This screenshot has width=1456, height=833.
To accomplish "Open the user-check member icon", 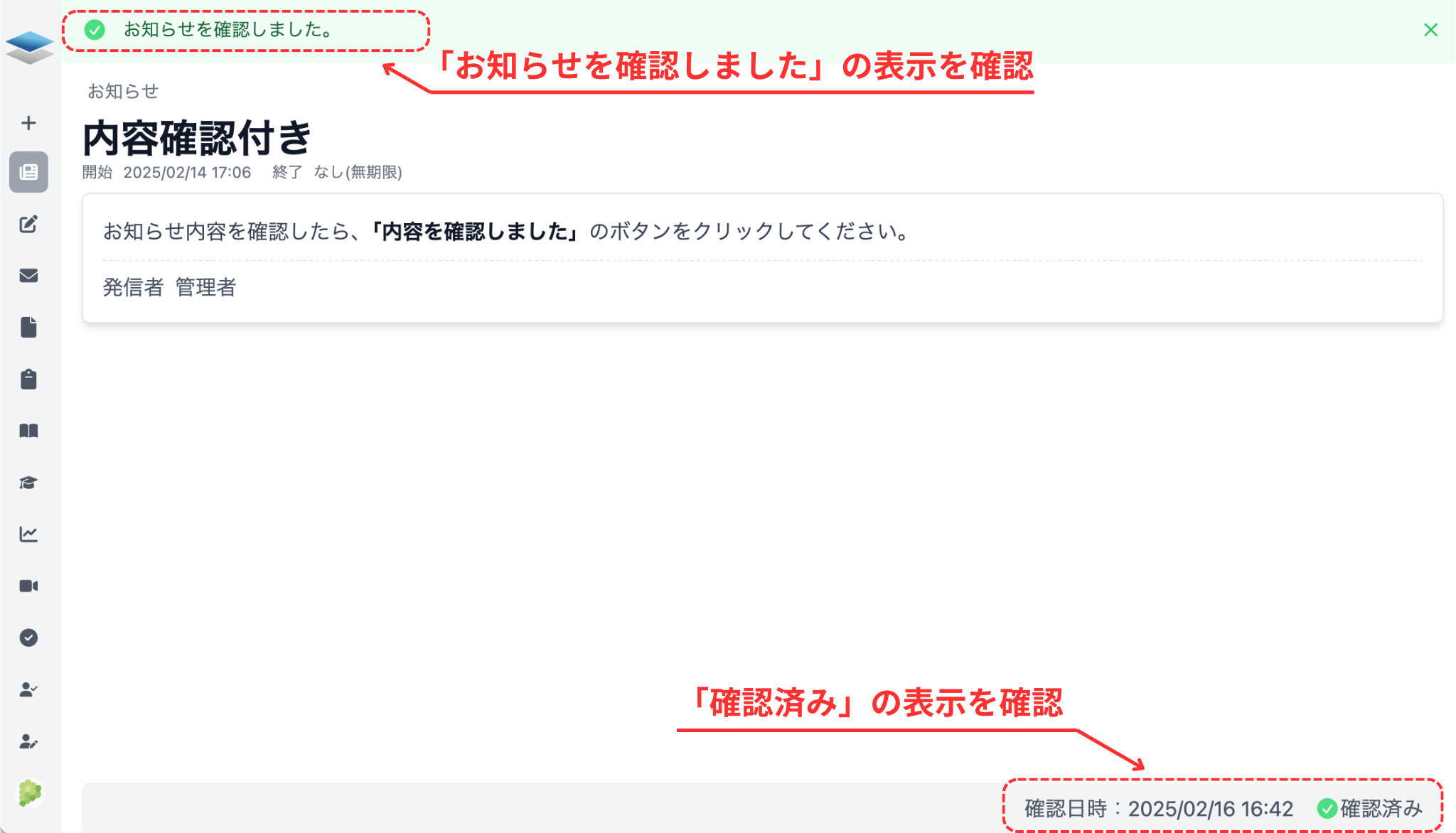I will coord(28,689).
